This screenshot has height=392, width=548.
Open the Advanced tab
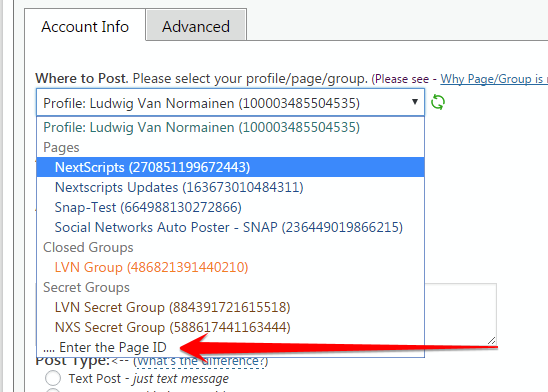point(196,25)
